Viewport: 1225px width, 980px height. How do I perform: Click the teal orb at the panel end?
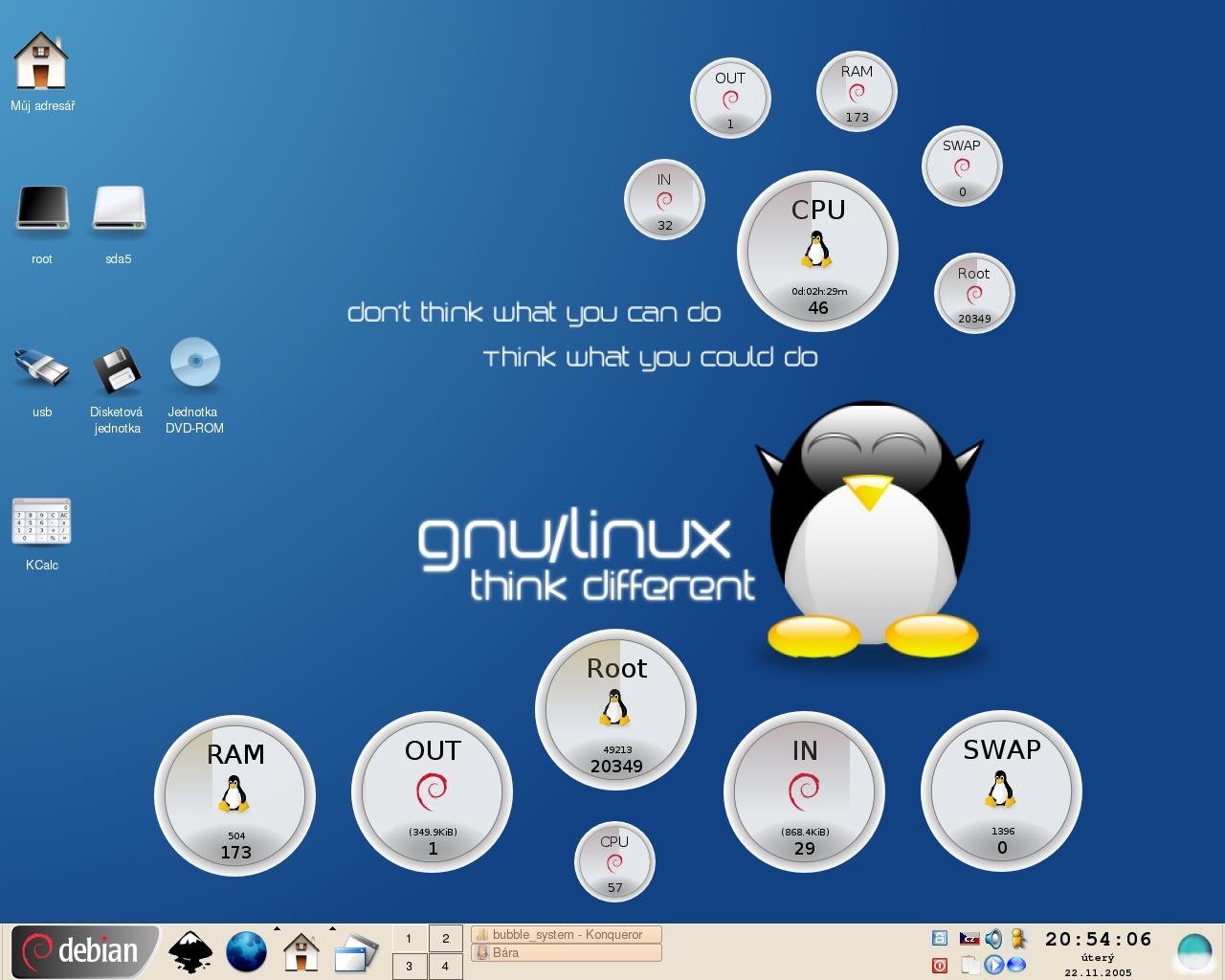[1193, 951]
